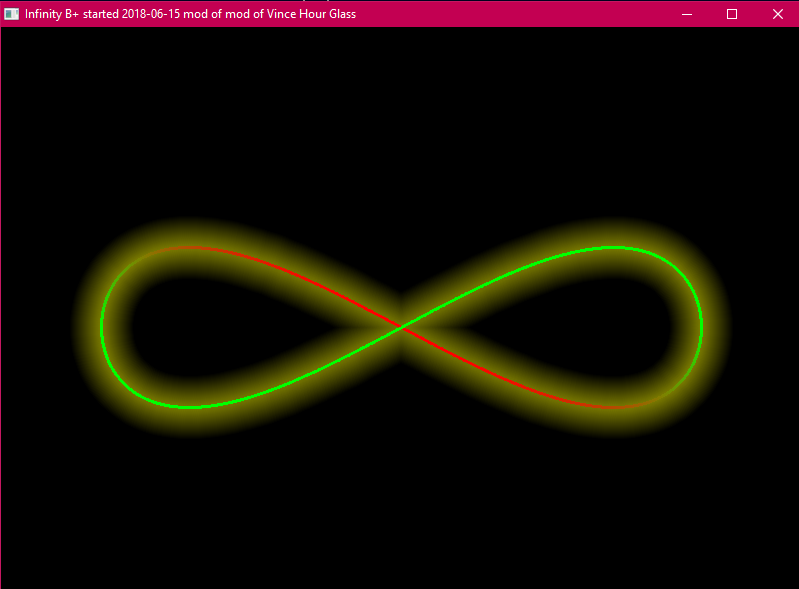Click the rightmost point of the green right loop
Image resolution: width=799 pixels, height=589 pixels.
tap(702, 327)
